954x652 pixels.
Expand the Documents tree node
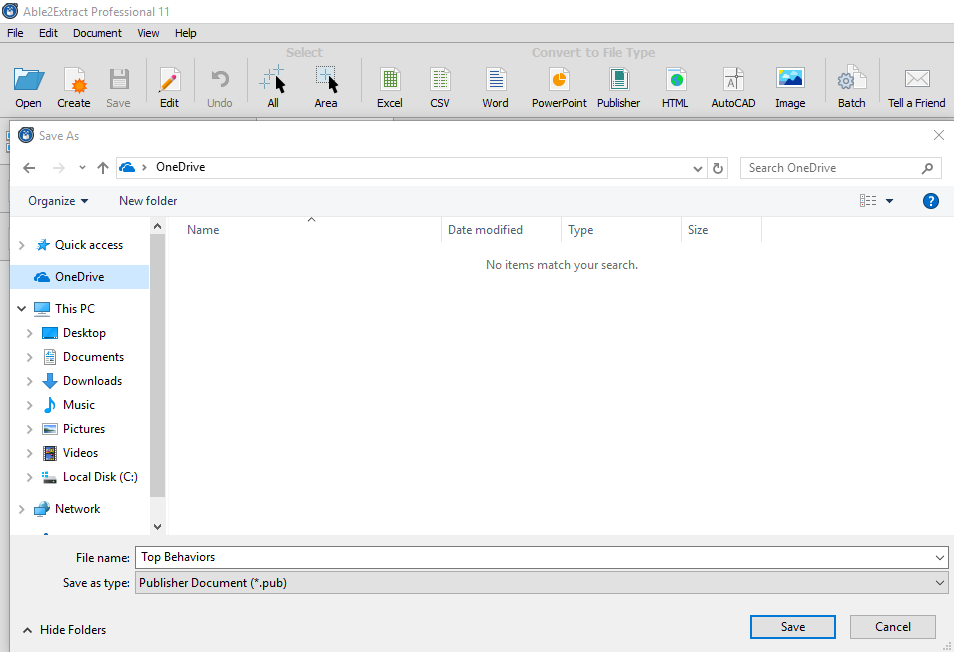click(29, 357)
